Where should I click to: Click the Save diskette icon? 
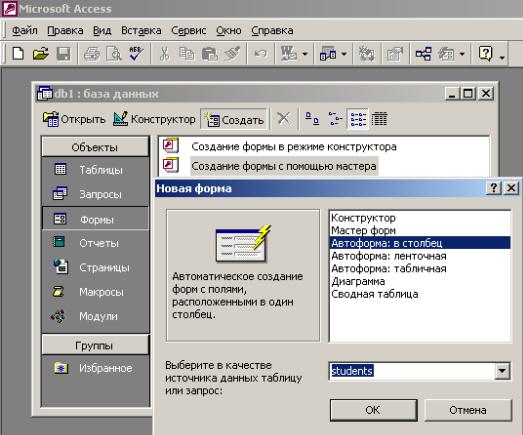[x=63, y=53]
